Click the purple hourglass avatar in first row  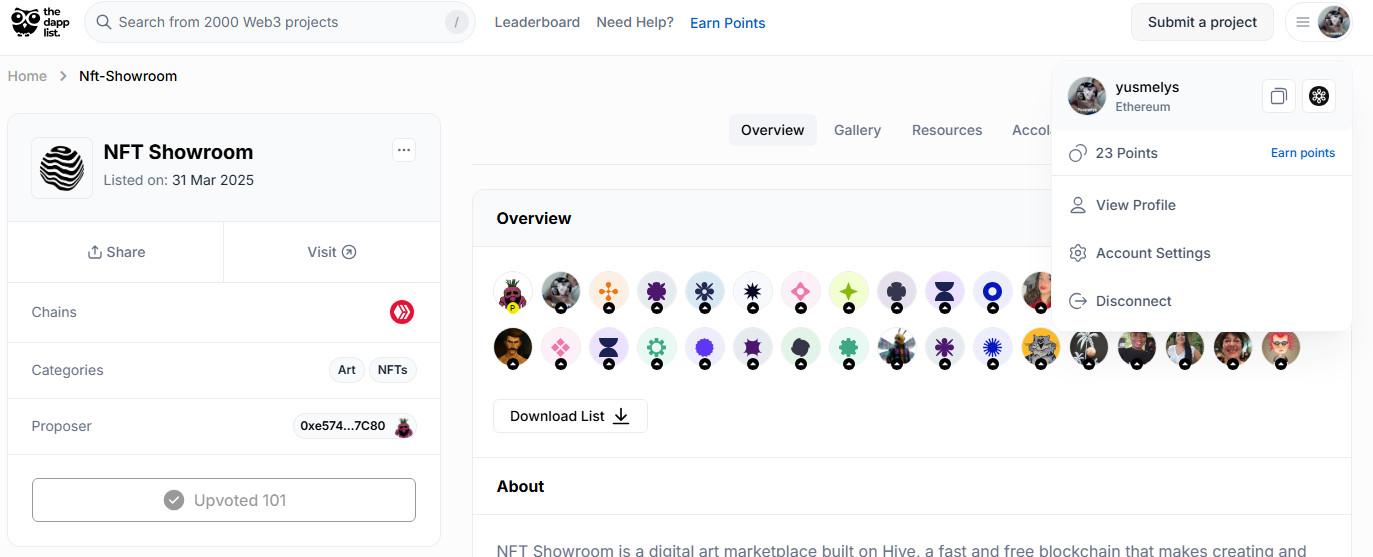[945, 292]
